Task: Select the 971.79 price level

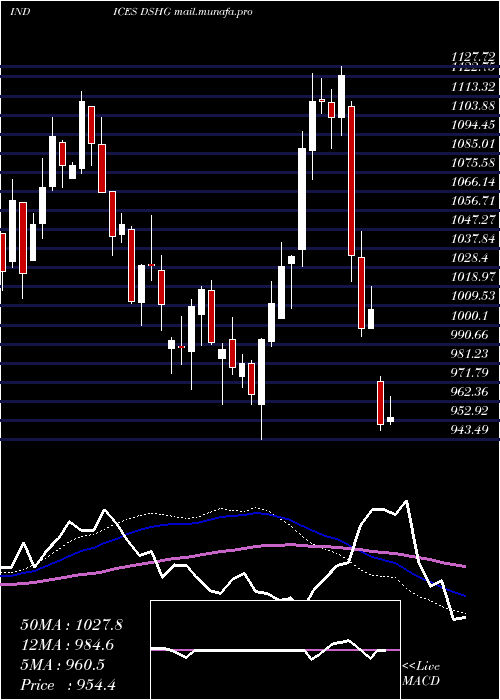Action: pos(470,372)
